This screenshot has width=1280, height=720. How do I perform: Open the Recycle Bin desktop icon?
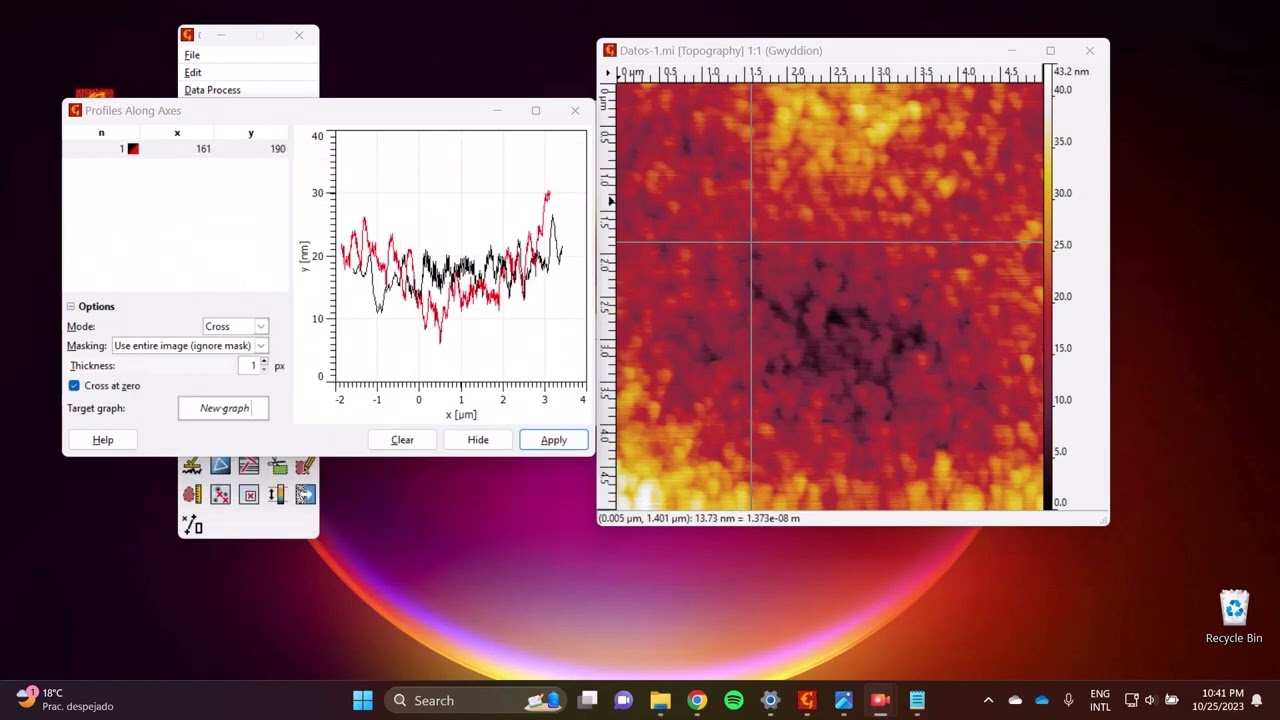(x=1234, y=616)
